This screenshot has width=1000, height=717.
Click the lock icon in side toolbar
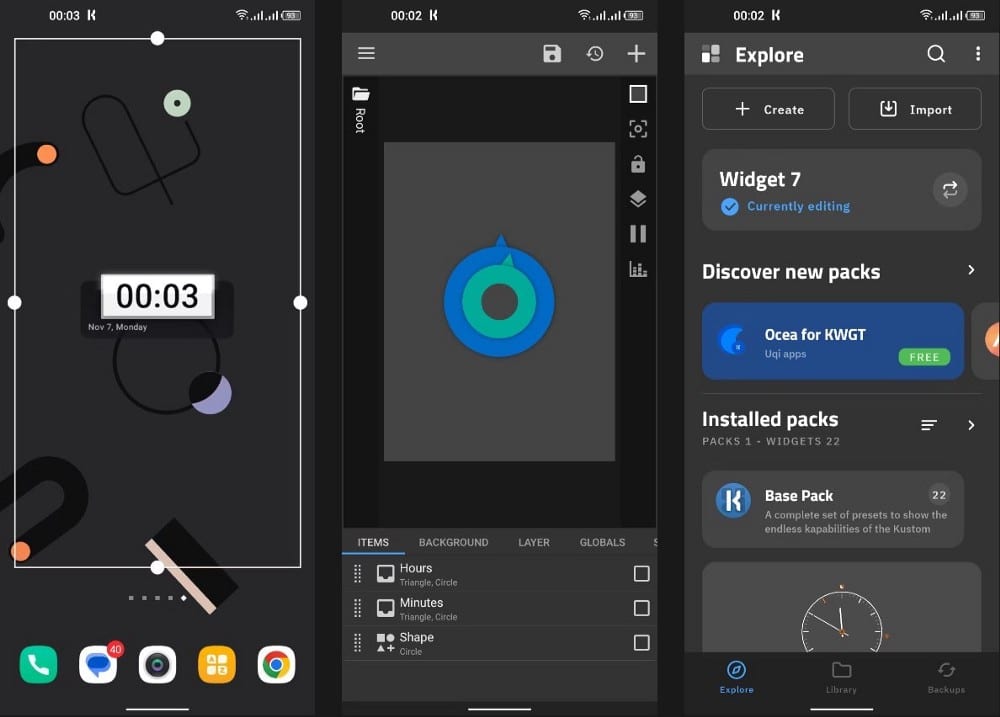coord(638,164)
